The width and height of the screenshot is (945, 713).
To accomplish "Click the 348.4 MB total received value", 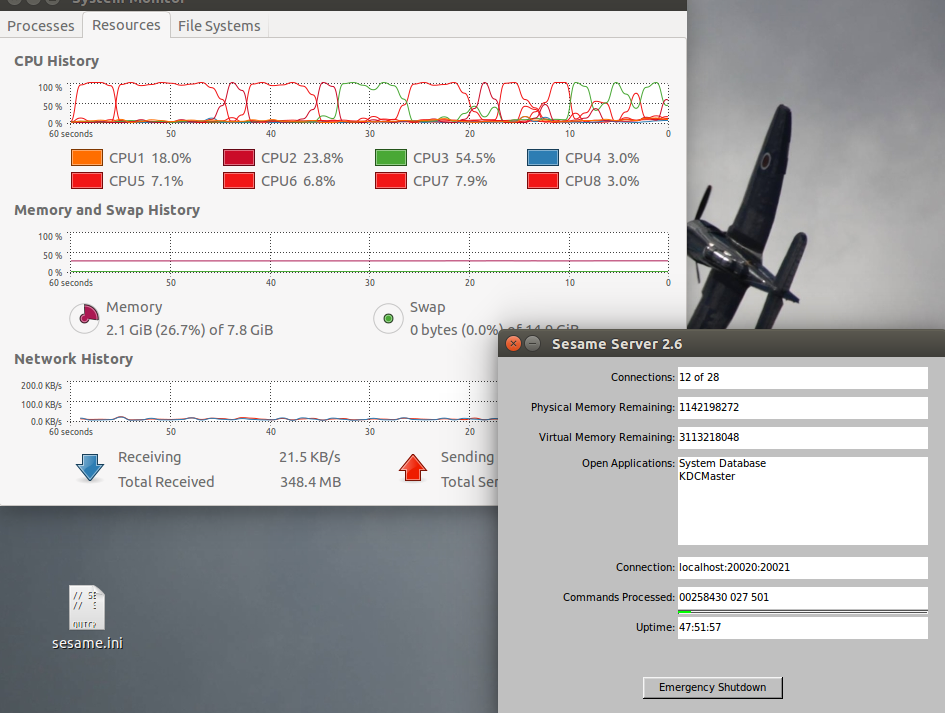I will click(x=310, y=482).
